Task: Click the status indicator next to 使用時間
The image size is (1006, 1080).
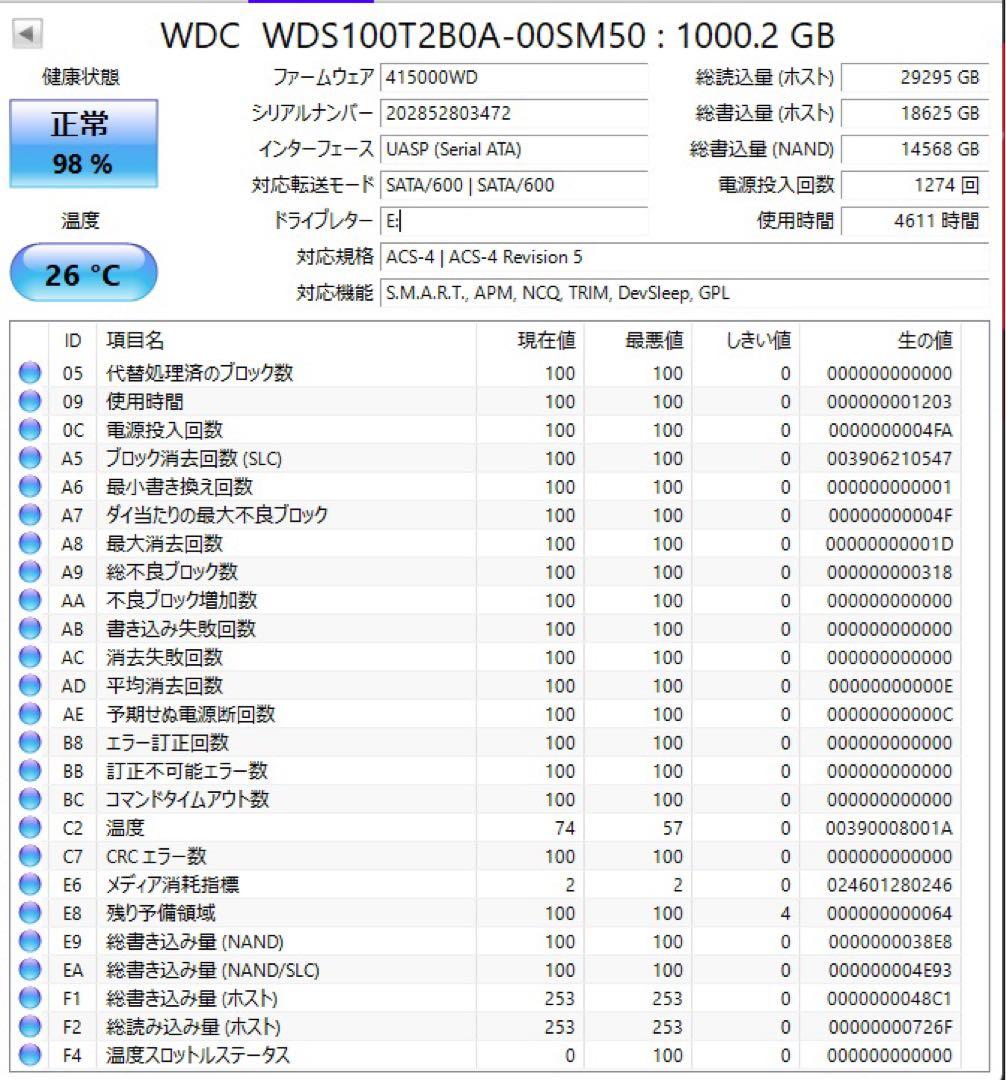Action: 29,402
